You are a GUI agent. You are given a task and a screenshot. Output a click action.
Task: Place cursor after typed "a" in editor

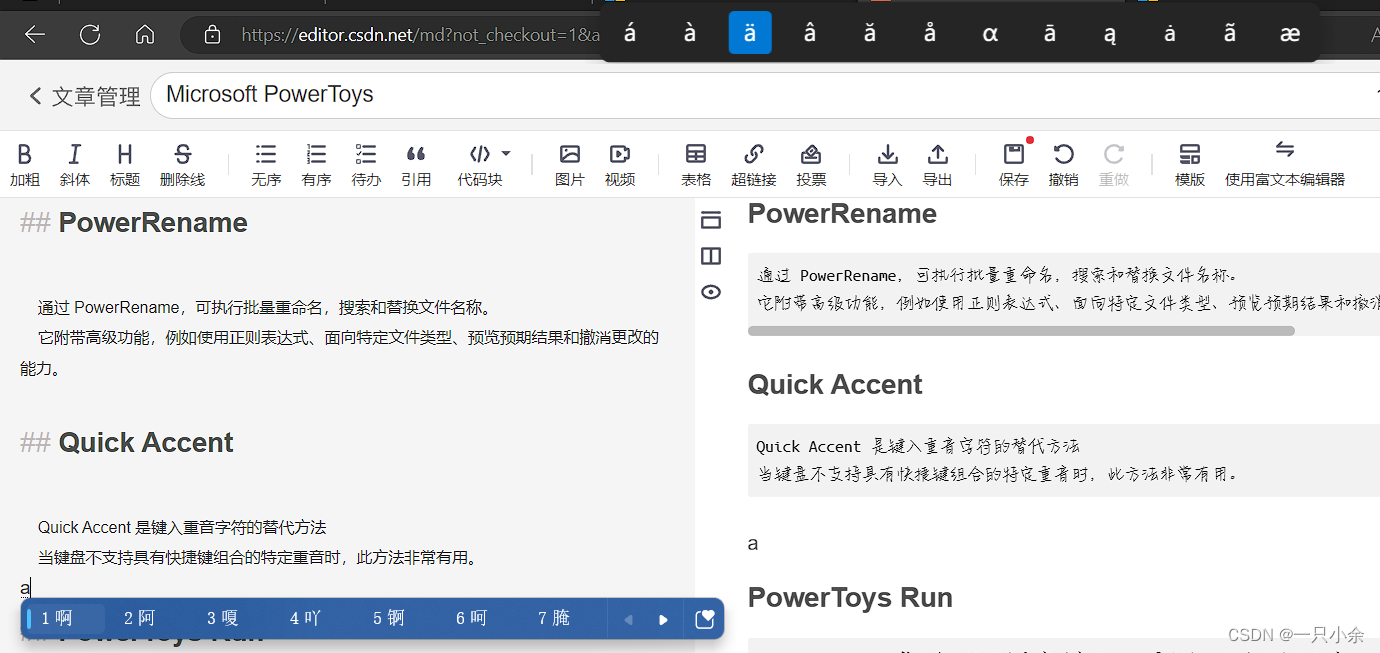(x=31, y=588)
